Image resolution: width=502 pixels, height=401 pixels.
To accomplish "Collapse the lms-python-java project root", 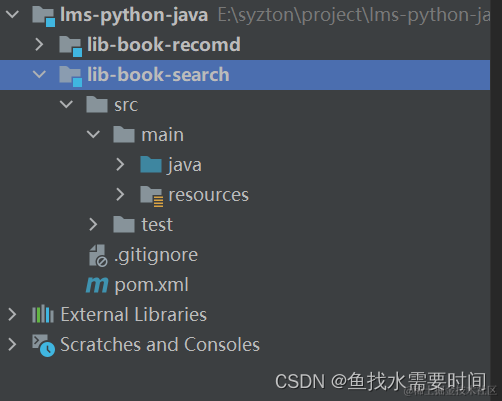I will (12, 15).
